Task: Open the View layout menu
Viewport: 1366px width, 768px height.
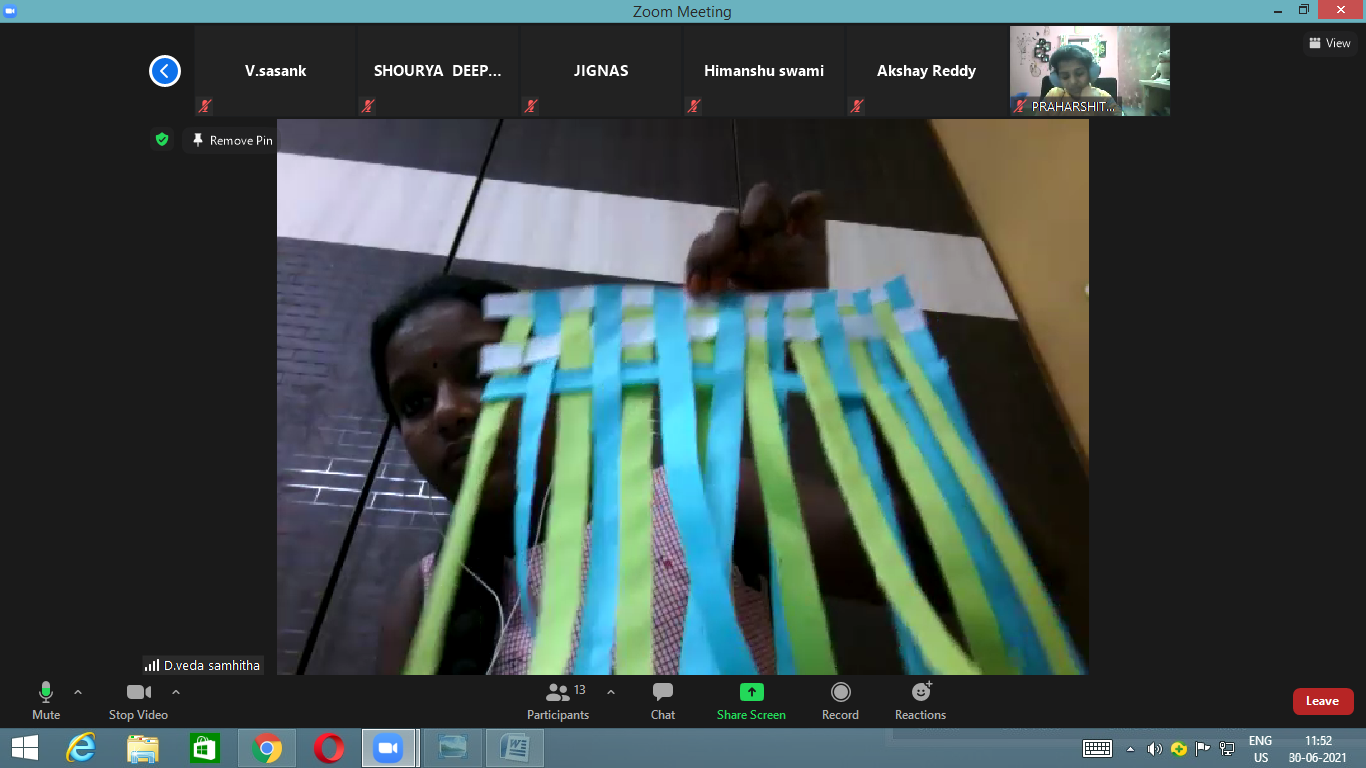Action: point(1330,43)
